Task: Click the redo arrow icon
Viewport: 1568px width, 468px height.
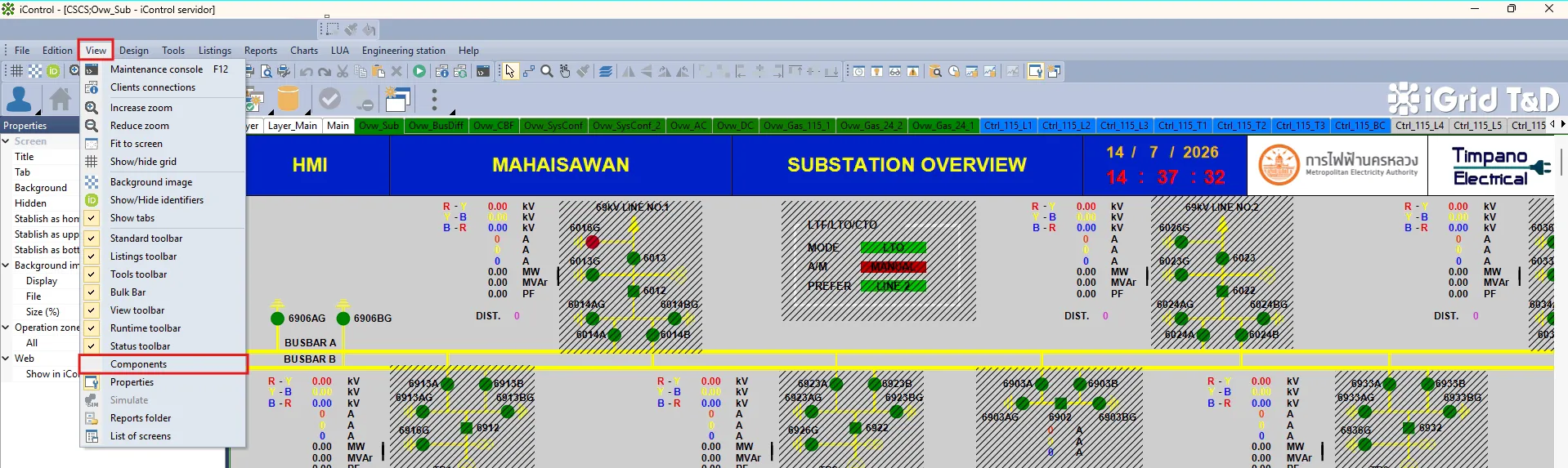Action: pos(325,72)
